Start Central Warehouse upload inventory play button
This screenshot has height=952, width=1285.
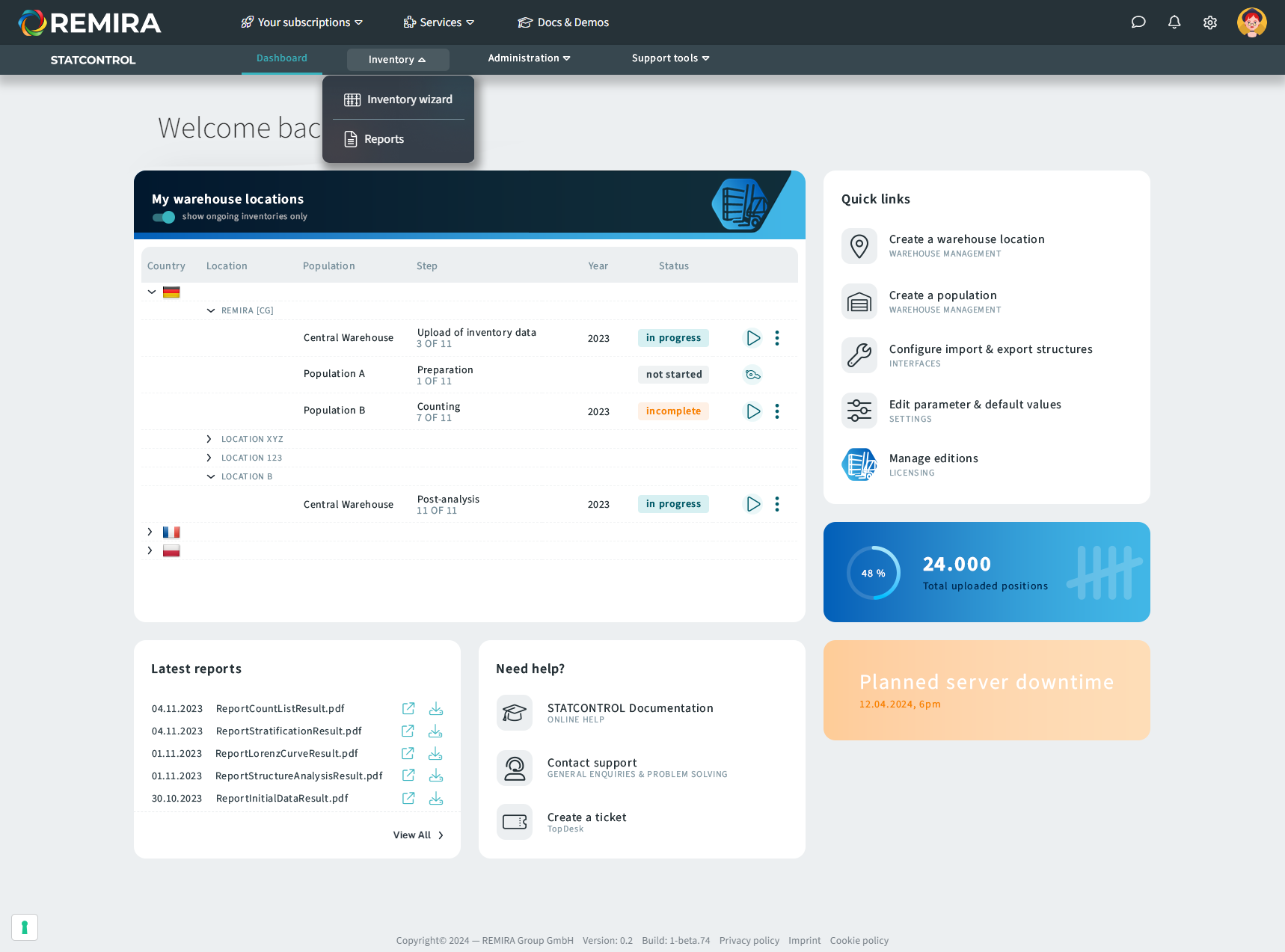753,338
